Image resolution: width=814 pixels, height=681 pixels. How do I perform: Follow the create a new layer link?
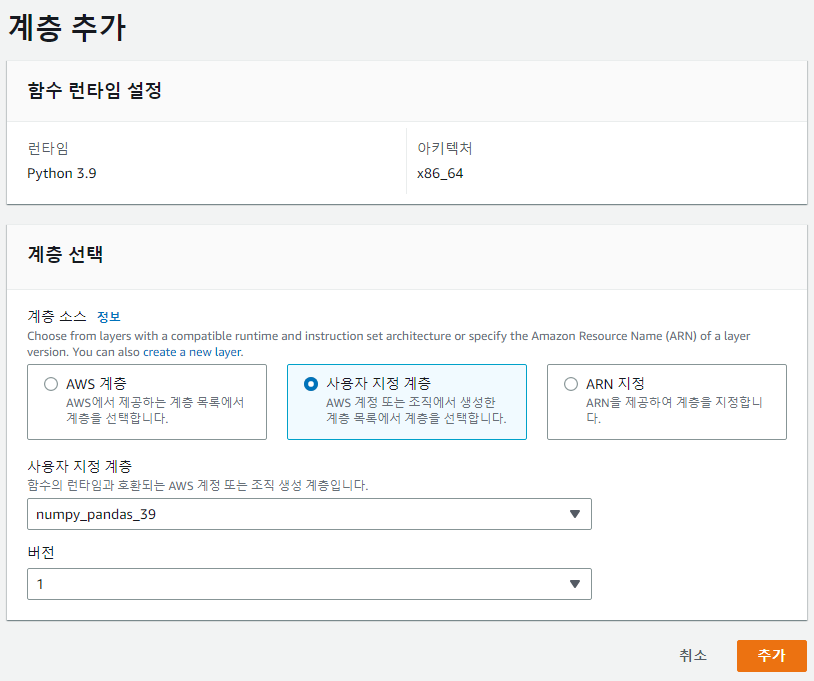tap(192, 352)
